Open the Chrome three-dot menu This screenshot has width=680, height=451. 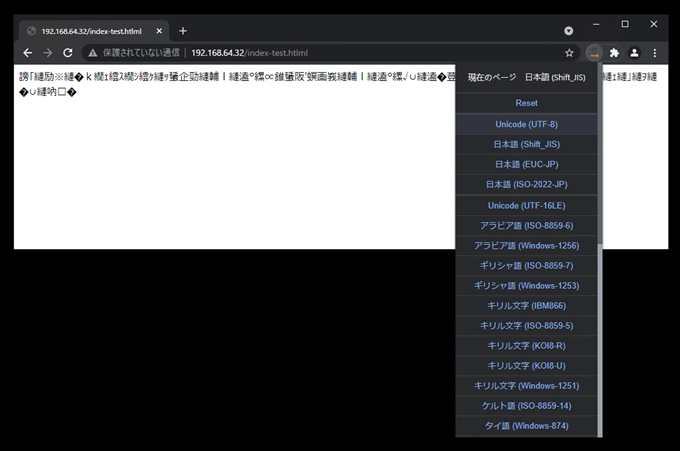coord(654,53)
